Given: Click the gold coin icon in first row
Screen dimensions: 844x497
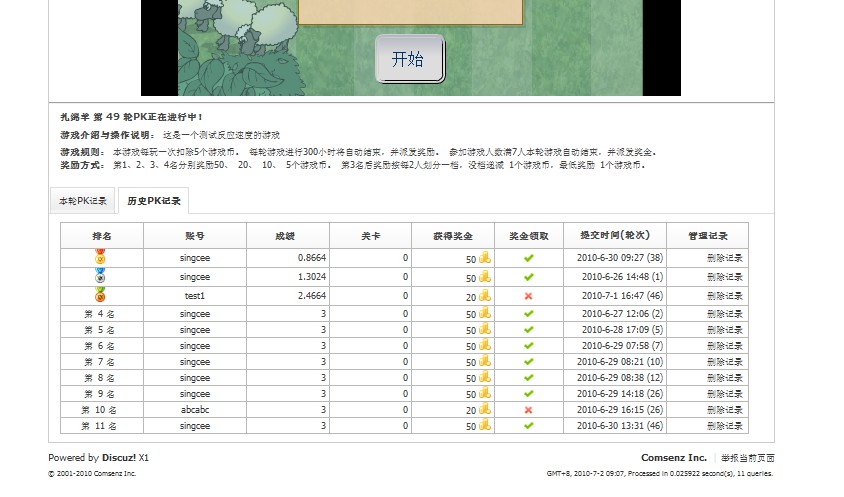Looking at the screenshot, I should [484, 258].
